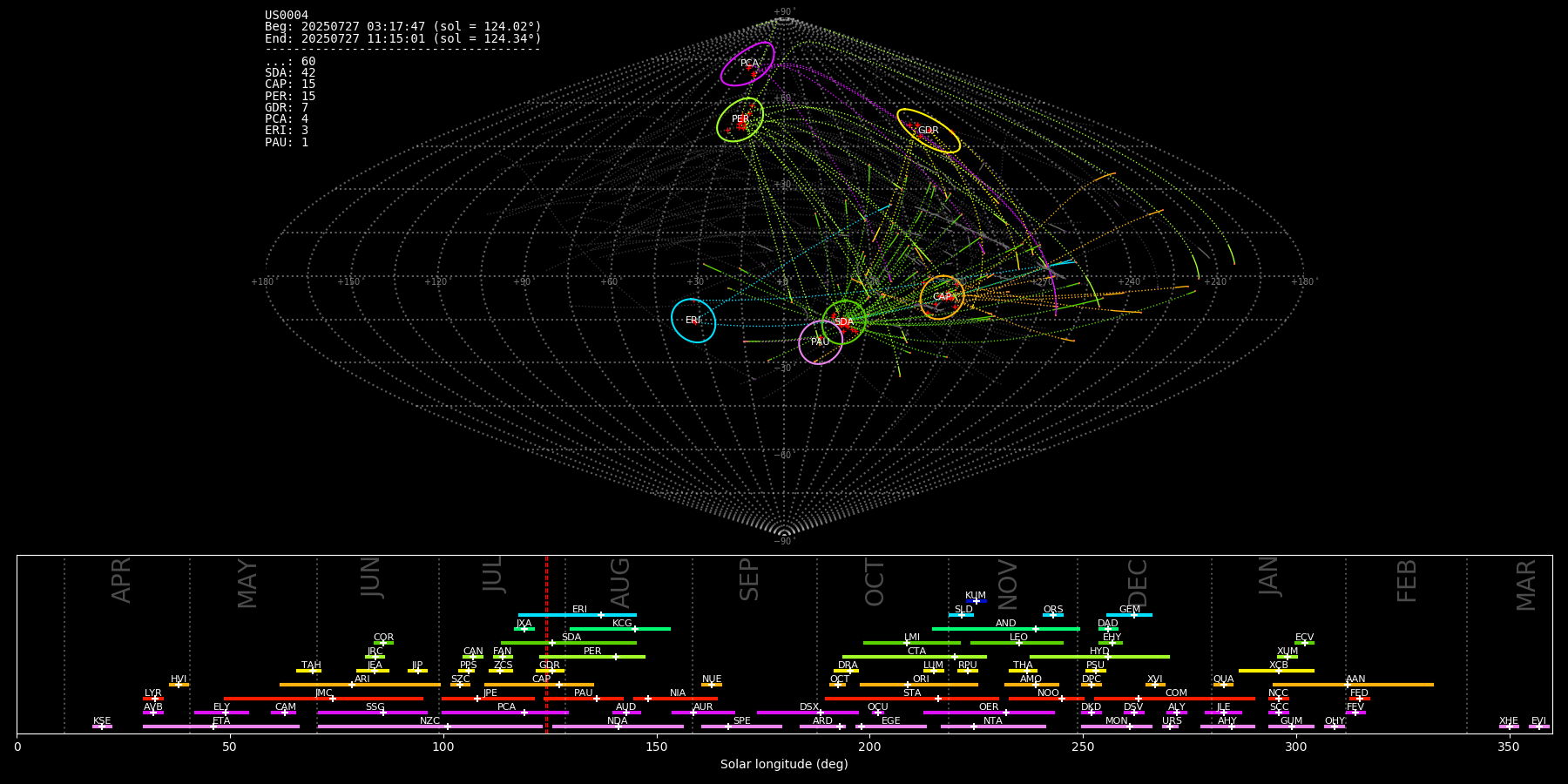
Task: Click the NTA shower label in timeline
Action: click(992, 721)
